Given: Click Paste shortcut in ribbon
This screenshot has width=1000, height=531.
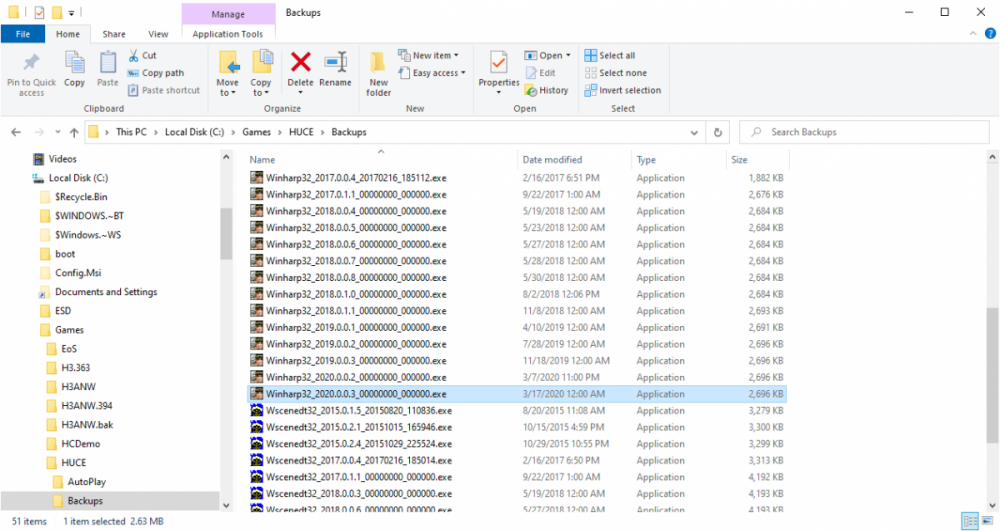Looking at the screenshot, I should (164, 91).
